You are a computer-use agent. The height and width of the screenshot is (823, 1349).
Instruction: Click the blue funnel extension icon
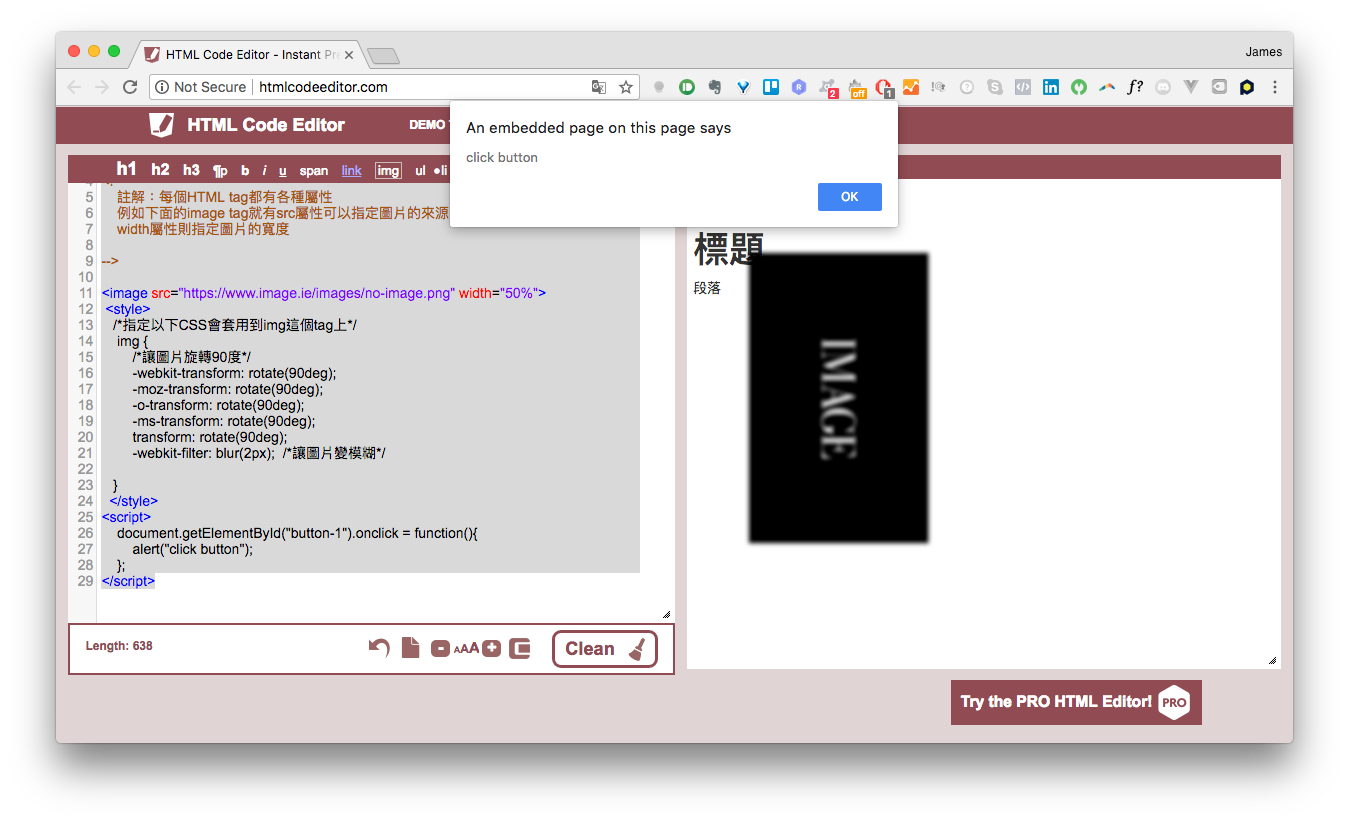(743, 87)
